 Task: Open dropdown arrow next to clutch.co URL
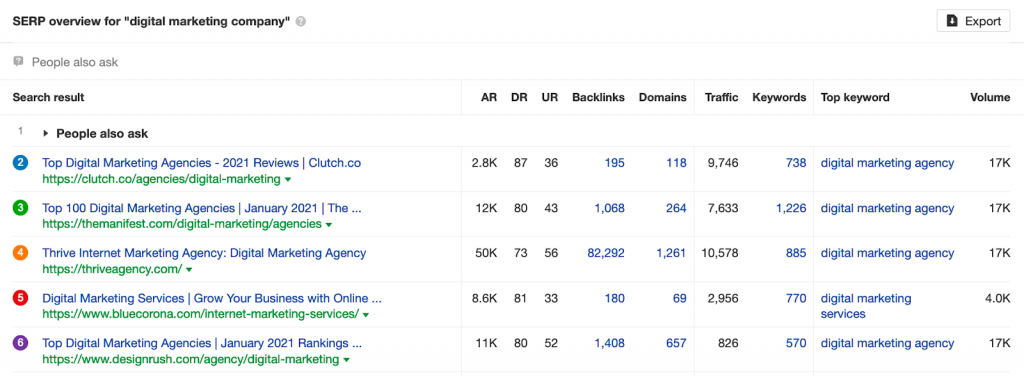coord(287,179)
